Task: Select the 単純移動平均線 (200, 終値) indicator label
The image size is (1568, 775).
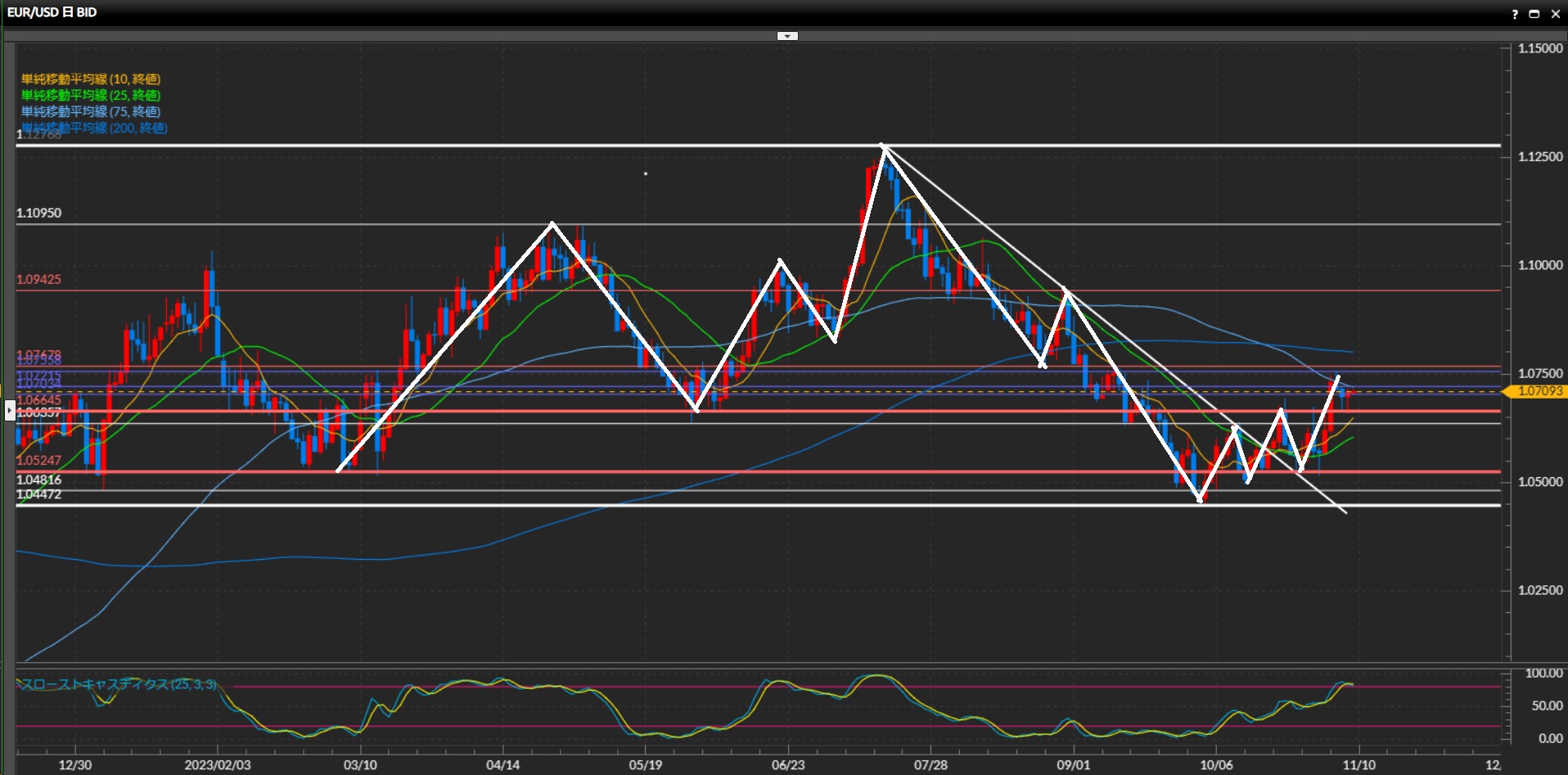Action: (94, 128)
